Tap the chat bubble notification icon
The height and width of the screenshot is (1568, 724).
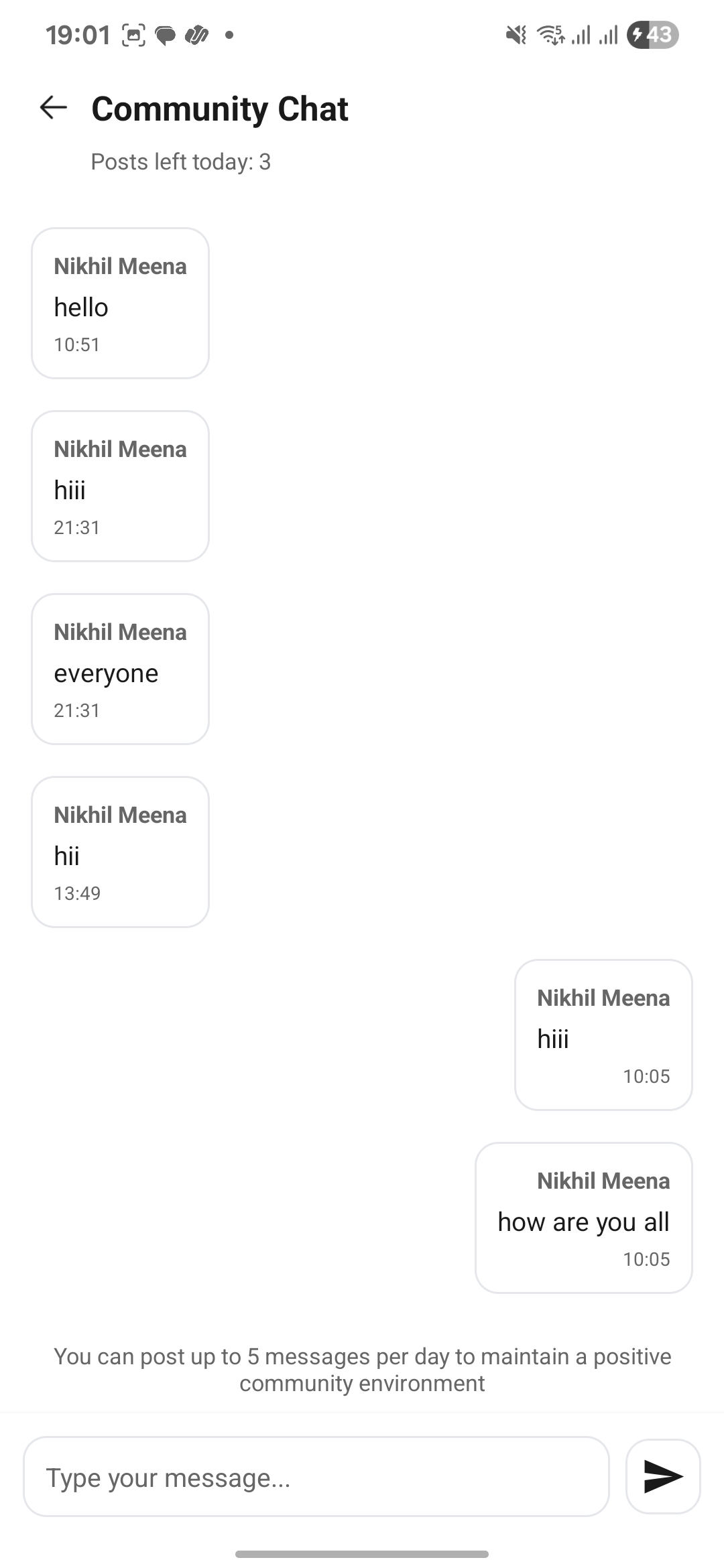coord(165,35)
